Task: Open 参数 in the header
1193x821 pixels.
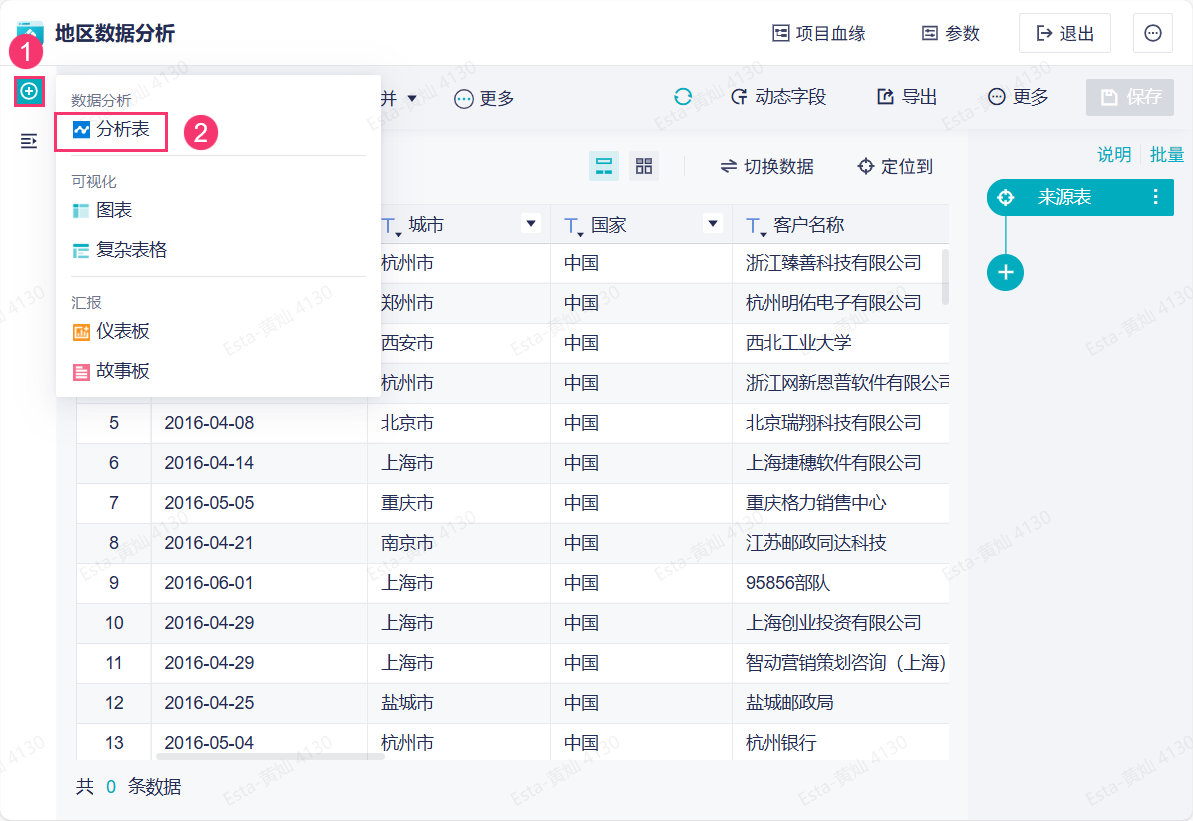Action: click(x=950, y=33)
